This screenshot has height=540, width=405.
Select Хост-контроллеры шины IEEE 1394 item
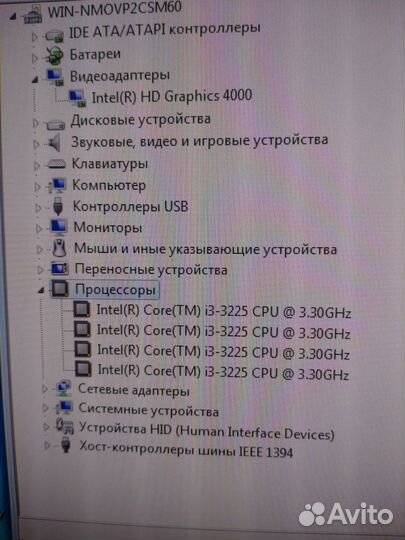(x=186, y=449)
